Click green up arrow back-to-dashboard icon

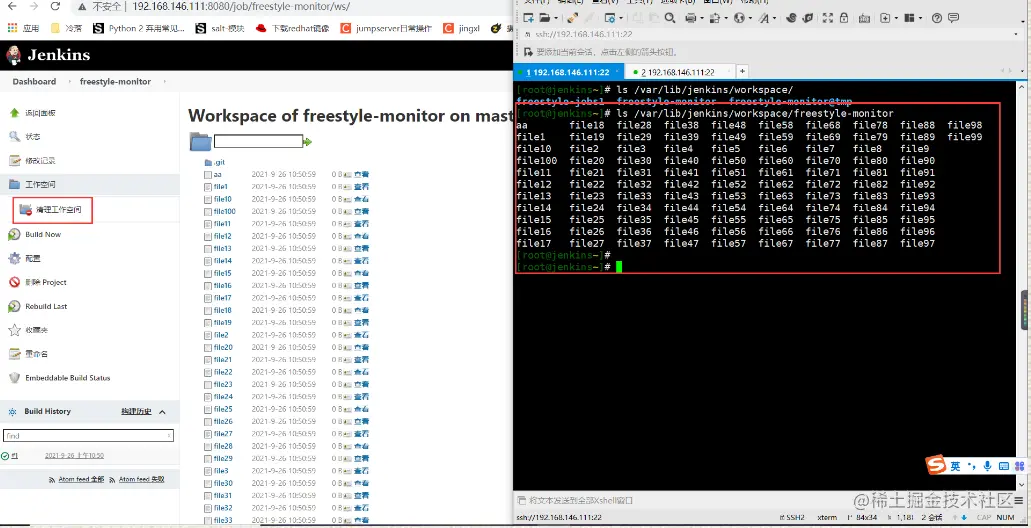click(14, 112)
